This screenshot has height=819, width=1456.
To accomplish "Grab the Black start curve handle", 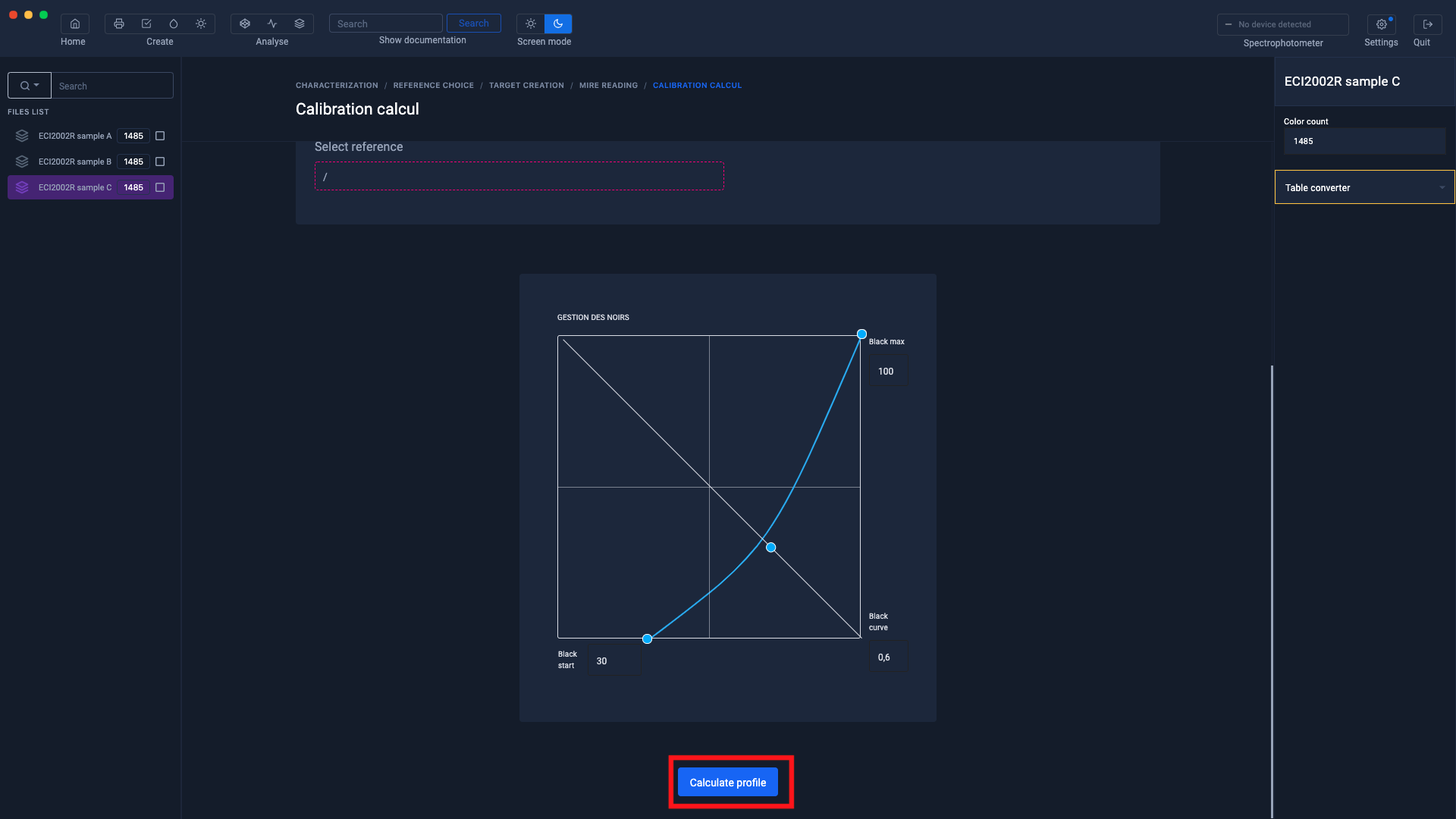I will click(647, 639).
